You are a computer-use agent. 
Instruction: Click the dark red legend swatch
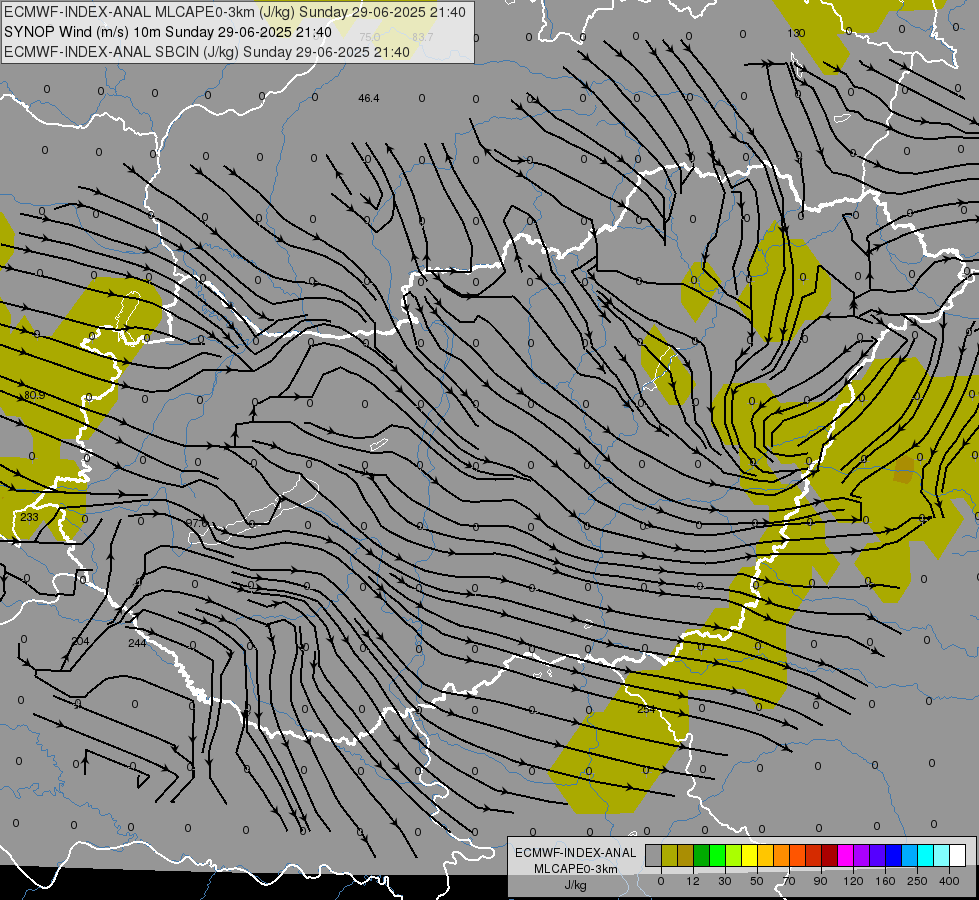tap(830, 855)
